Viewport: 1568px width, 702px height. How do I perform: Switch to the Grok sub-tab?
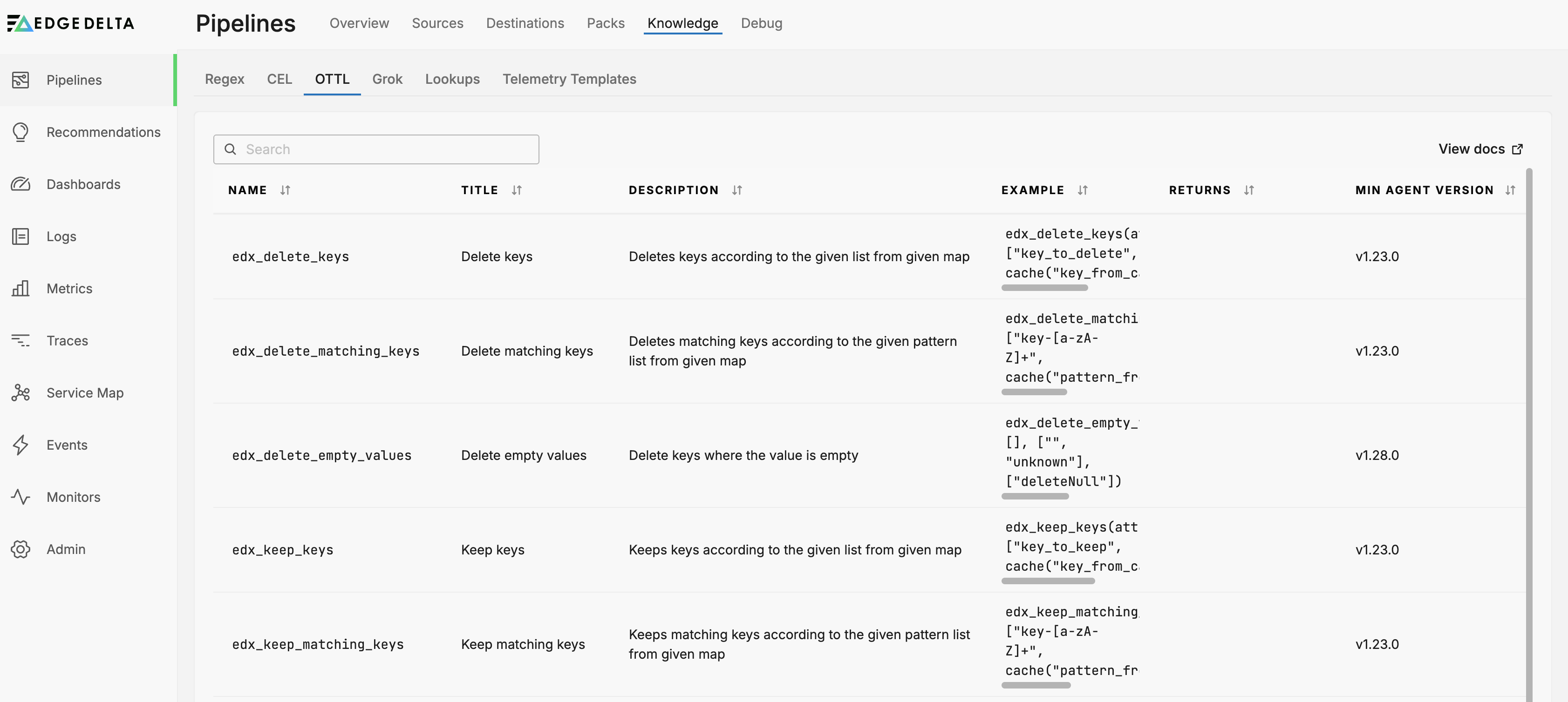point(388,79)
